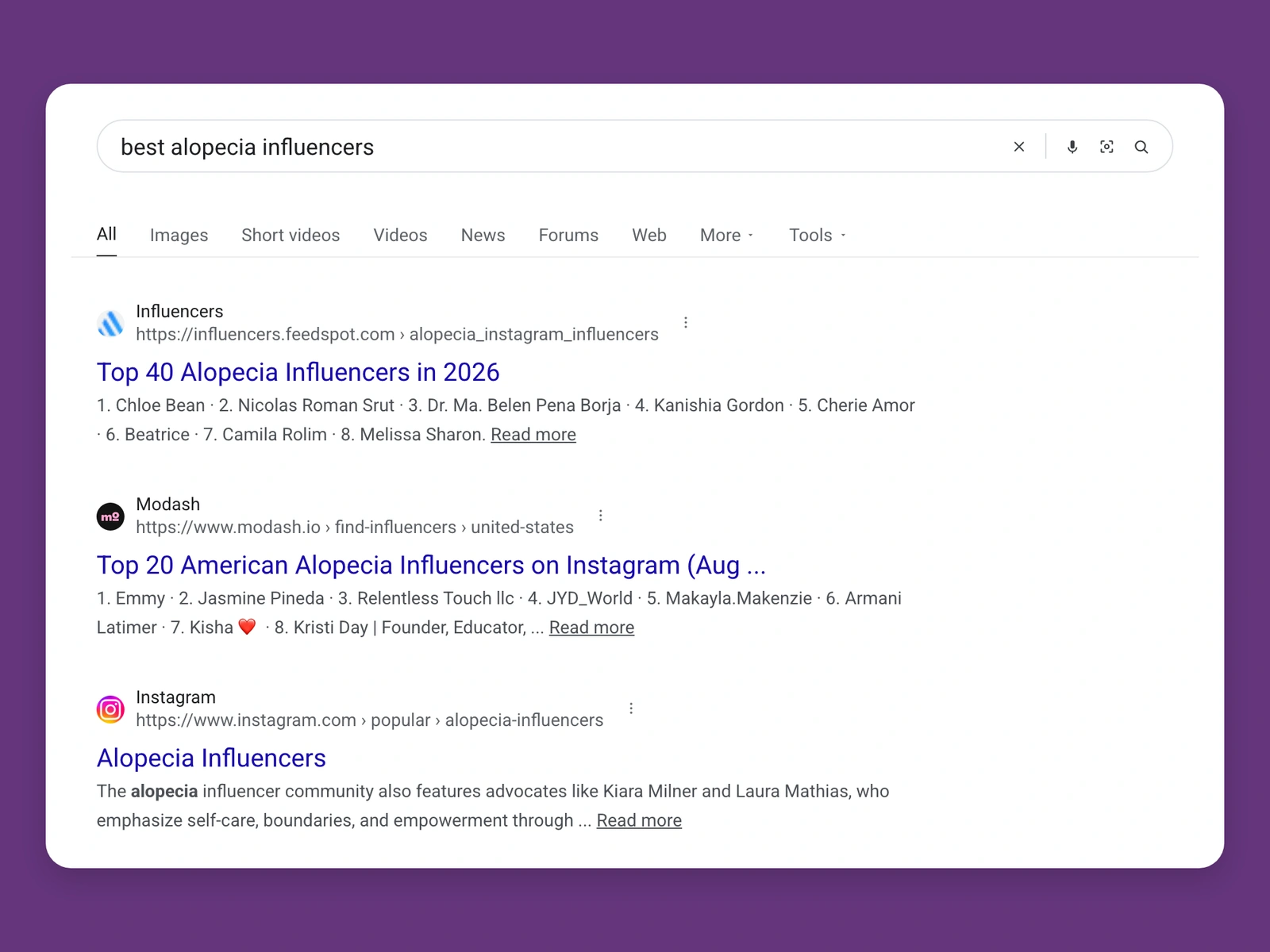Open the Alopecia Influencers Instagram result
The image size is (1270, 952).
[211, 758]
